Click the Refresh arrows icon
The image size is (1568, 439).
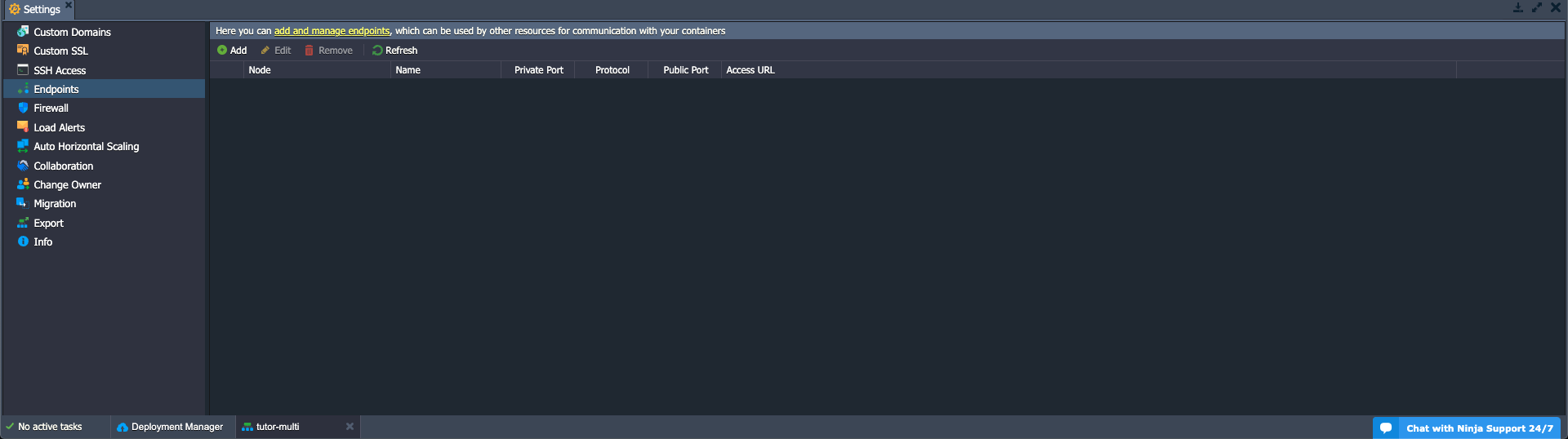coord(377,51)
